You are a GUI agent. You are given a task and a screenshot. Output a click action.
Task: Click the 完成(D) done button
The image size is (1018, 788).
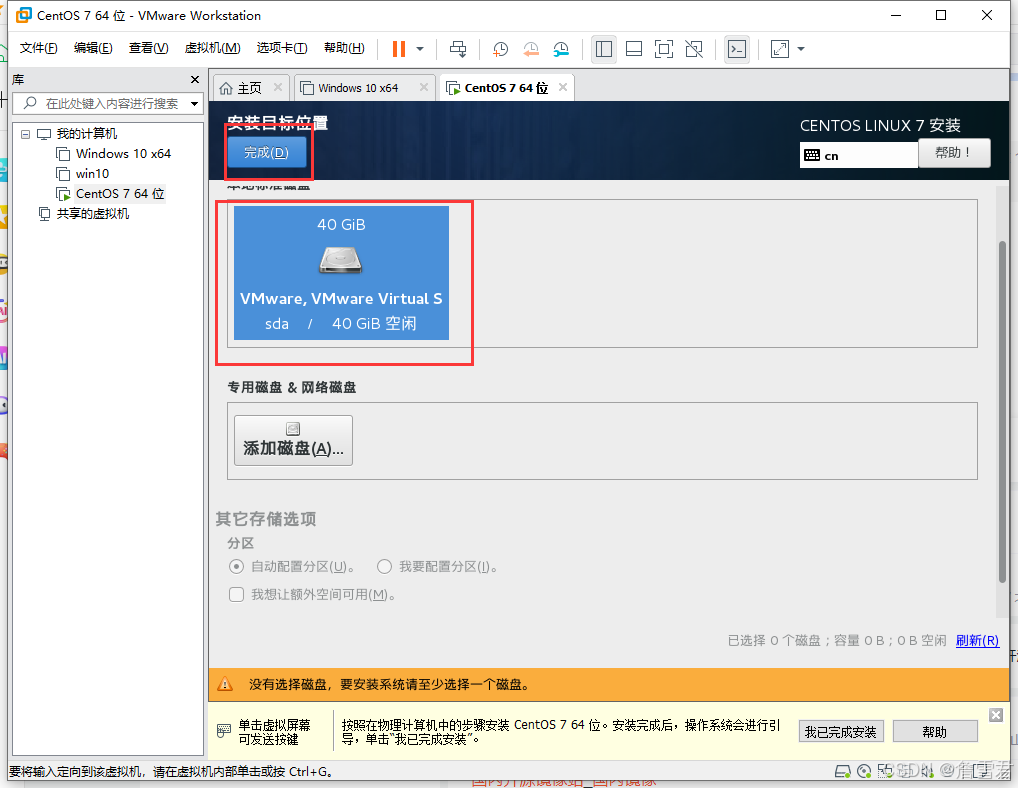click(266, 153)
